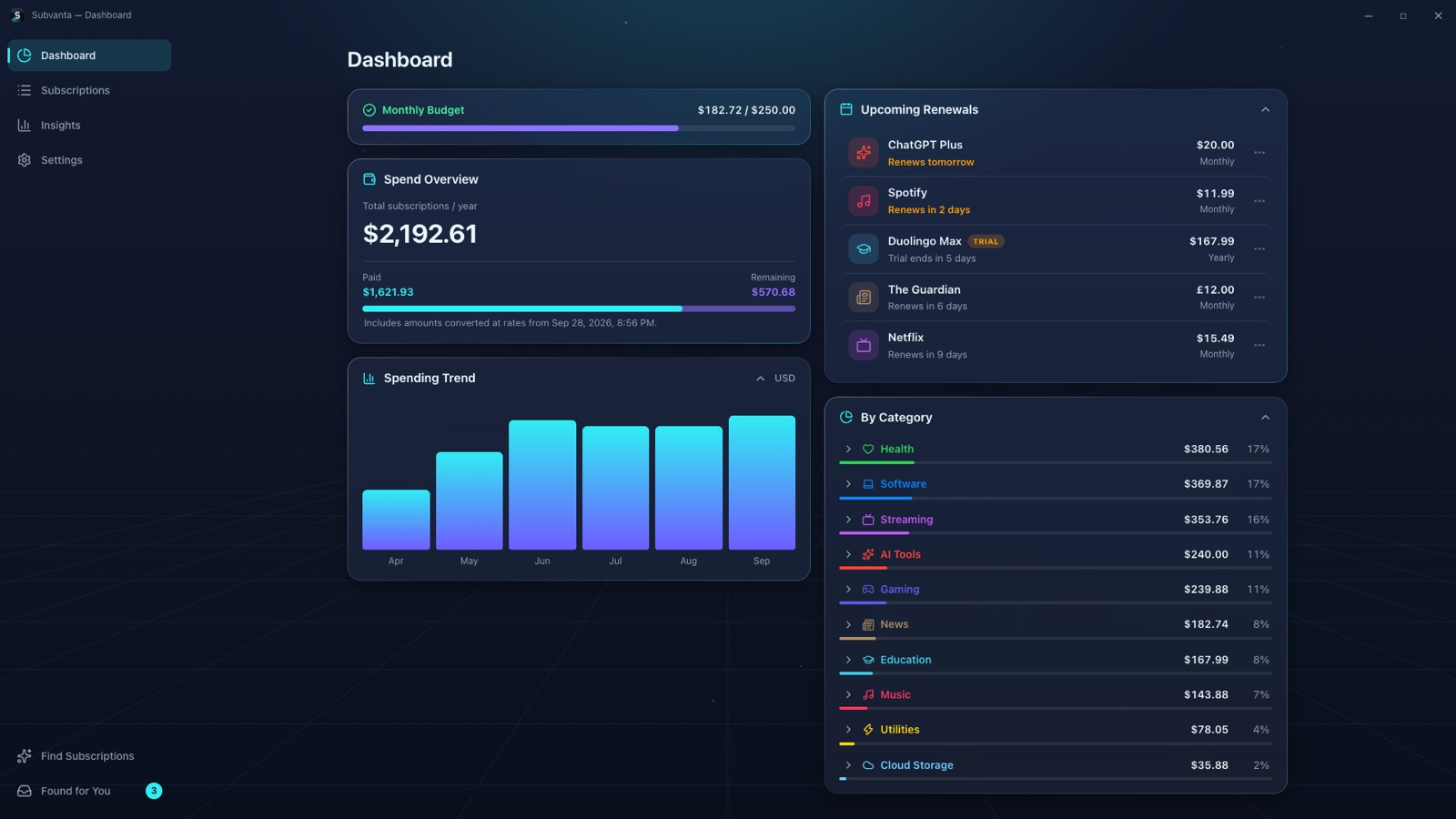Click the Paid versus Remaining progress bar

579,308
